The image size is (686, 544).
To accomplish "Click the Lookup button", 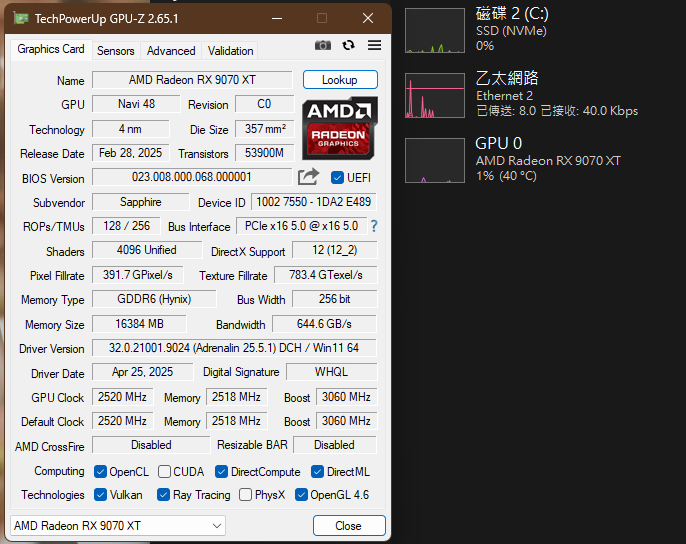I will coord(340,80).
